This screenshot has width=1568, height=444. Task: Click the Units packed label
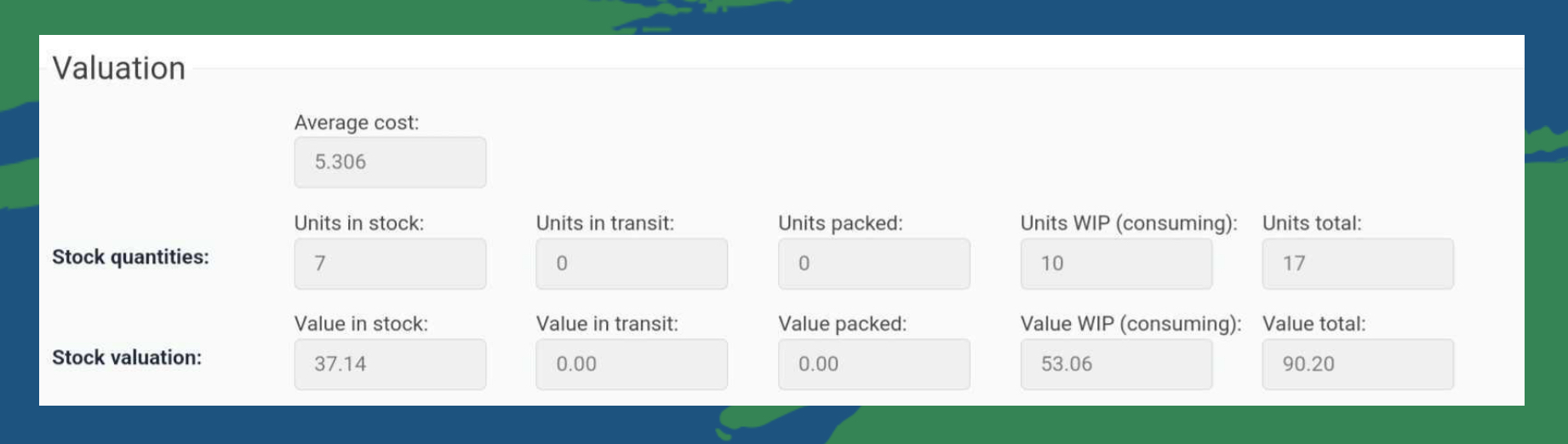(x=840, y=223)
